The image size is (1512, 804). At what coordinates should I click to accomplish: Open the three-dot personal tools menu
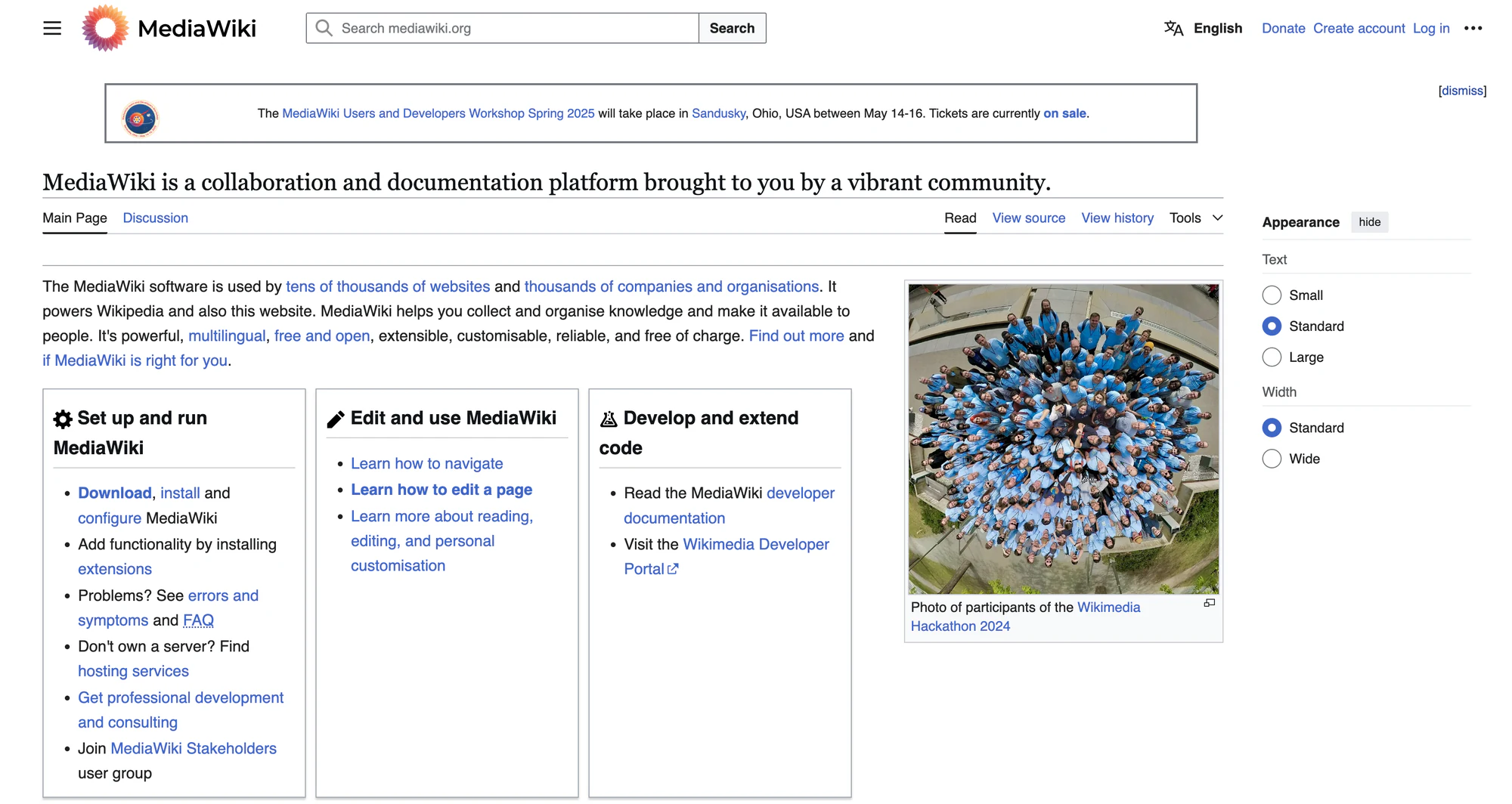(x=1473, y=29)
